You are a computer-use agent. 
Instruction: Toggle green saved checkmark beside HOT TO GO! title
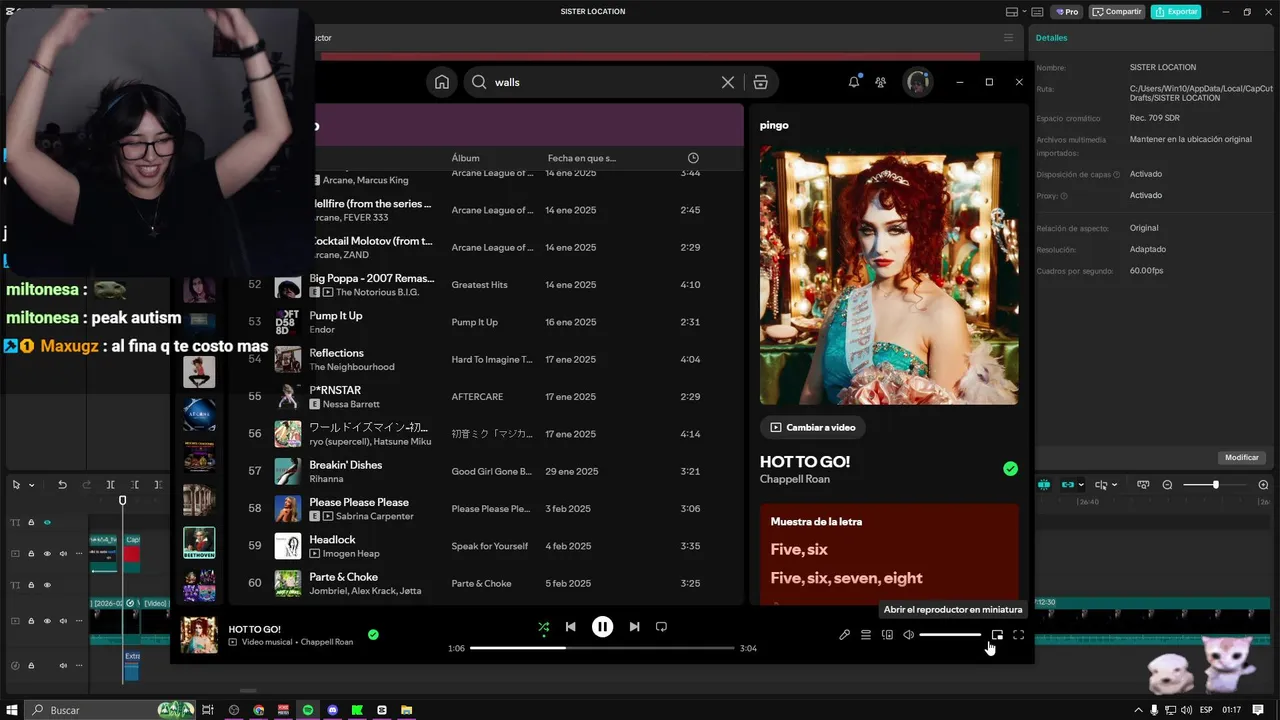click(1010, 469)
